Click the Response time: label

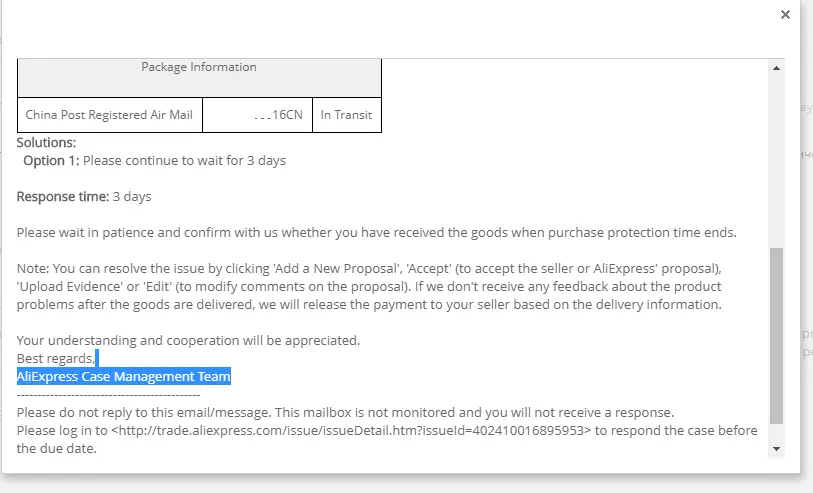click(x=63, y=196)
